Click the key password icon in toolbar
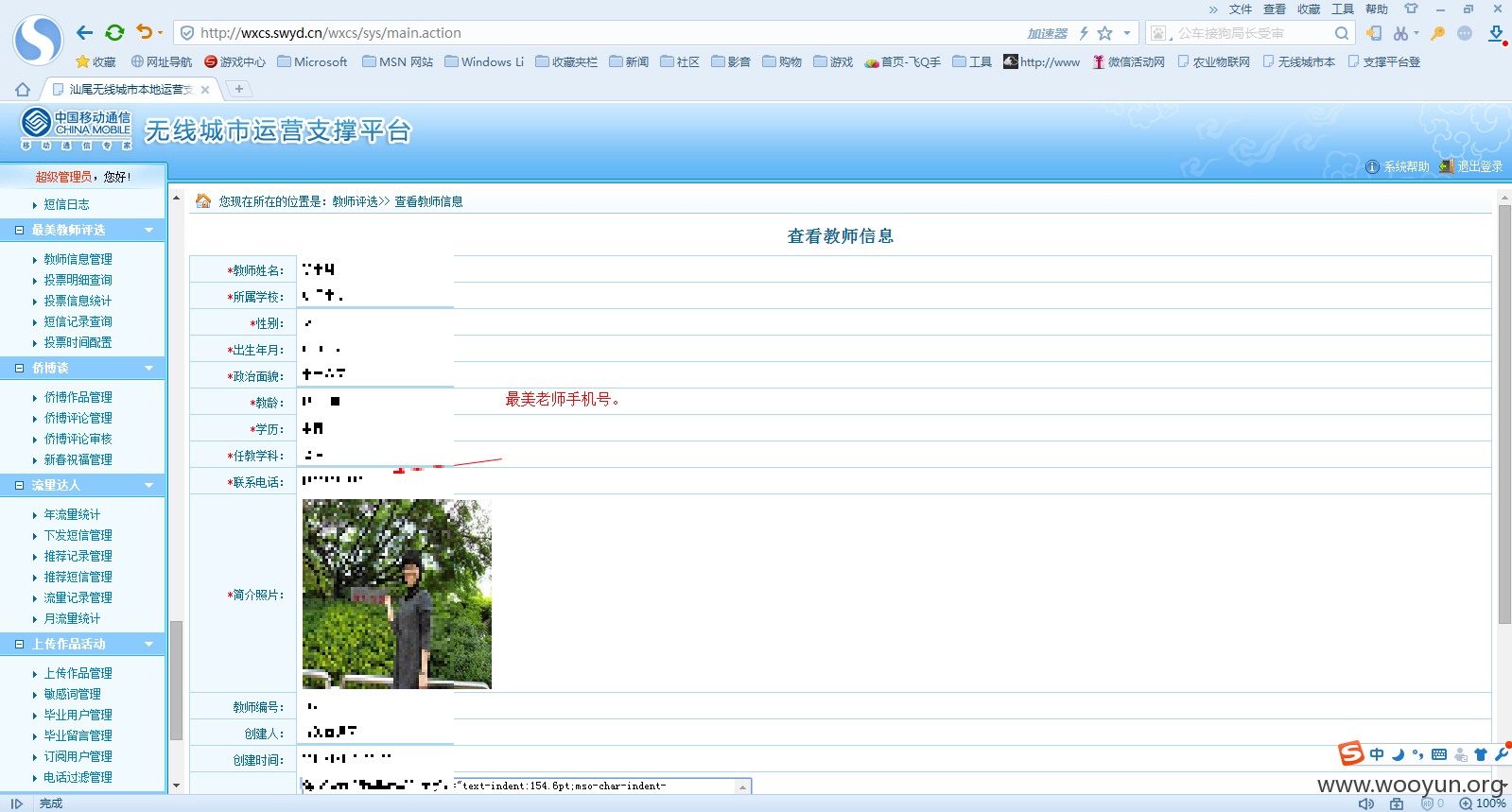Screen dimensions: 1512x812 pos(1437,33)
